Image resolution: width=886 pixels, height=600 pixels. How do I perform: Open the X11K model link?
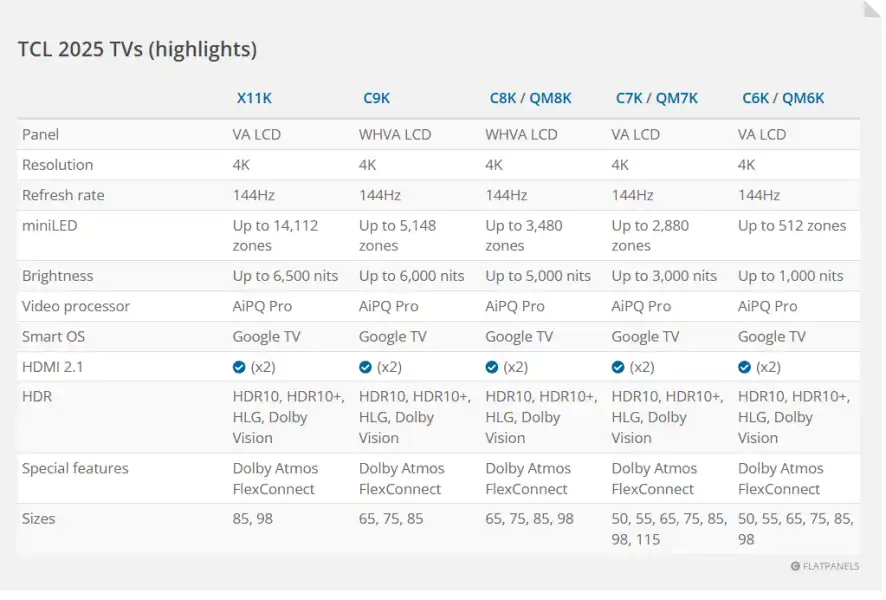tap(254, 98)
